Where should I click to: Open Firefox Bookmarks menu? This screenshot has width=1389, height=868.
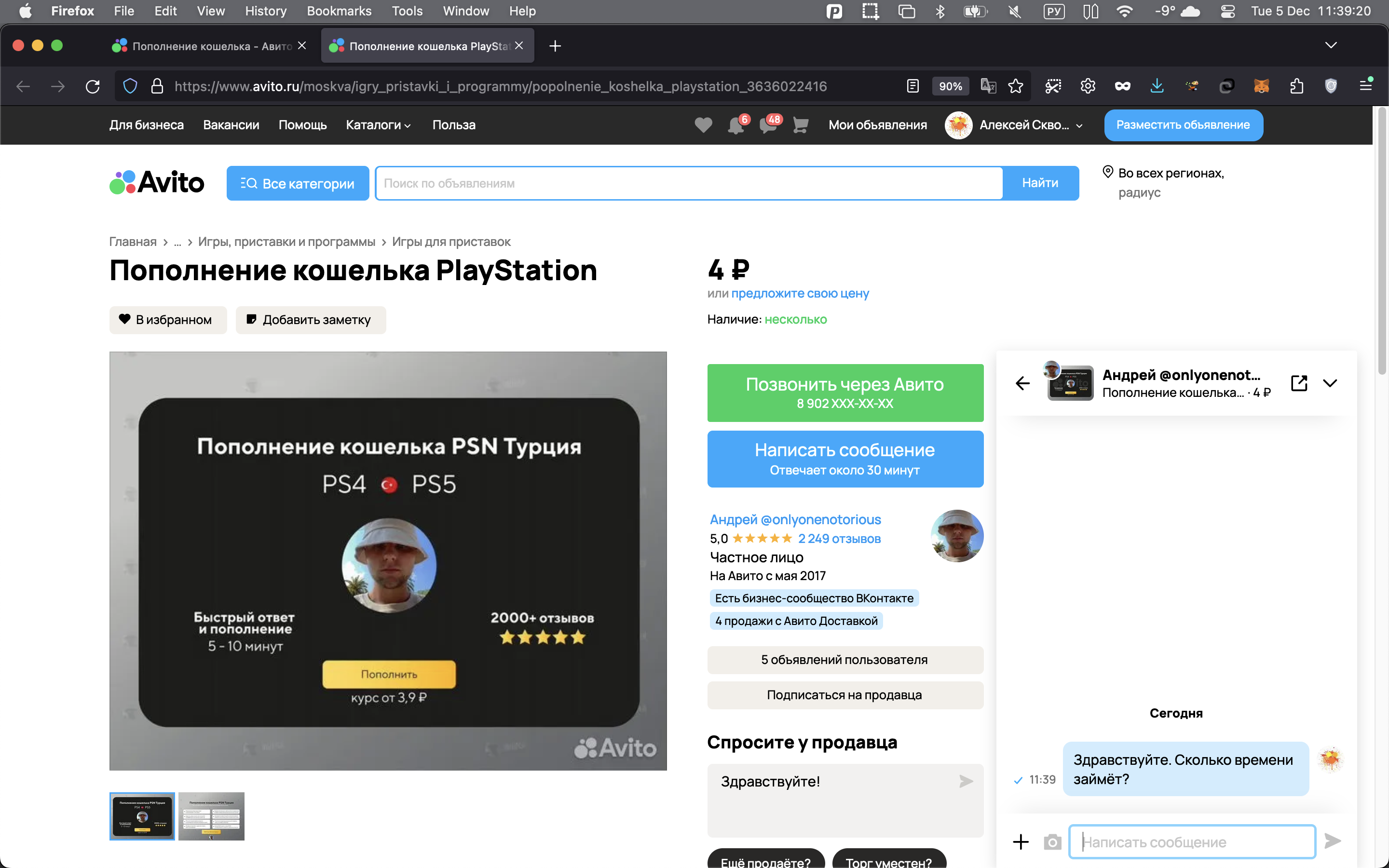[x=339, y=11]
